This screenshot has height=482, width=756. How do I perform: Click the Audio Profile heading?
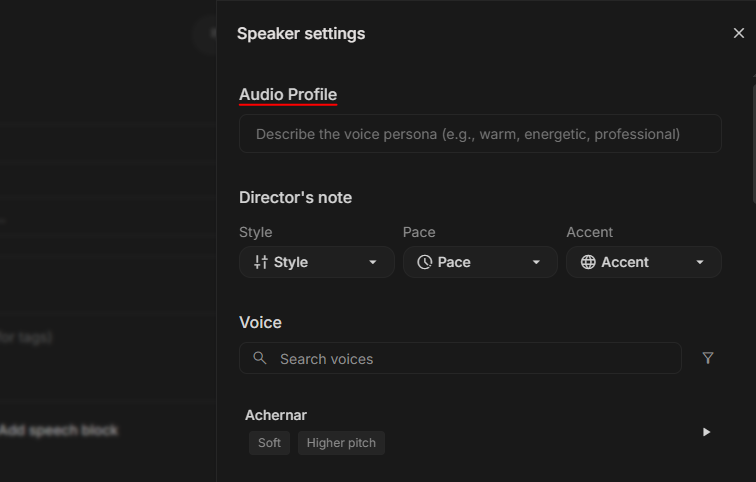pyautogui.click(x=288, y=94)
